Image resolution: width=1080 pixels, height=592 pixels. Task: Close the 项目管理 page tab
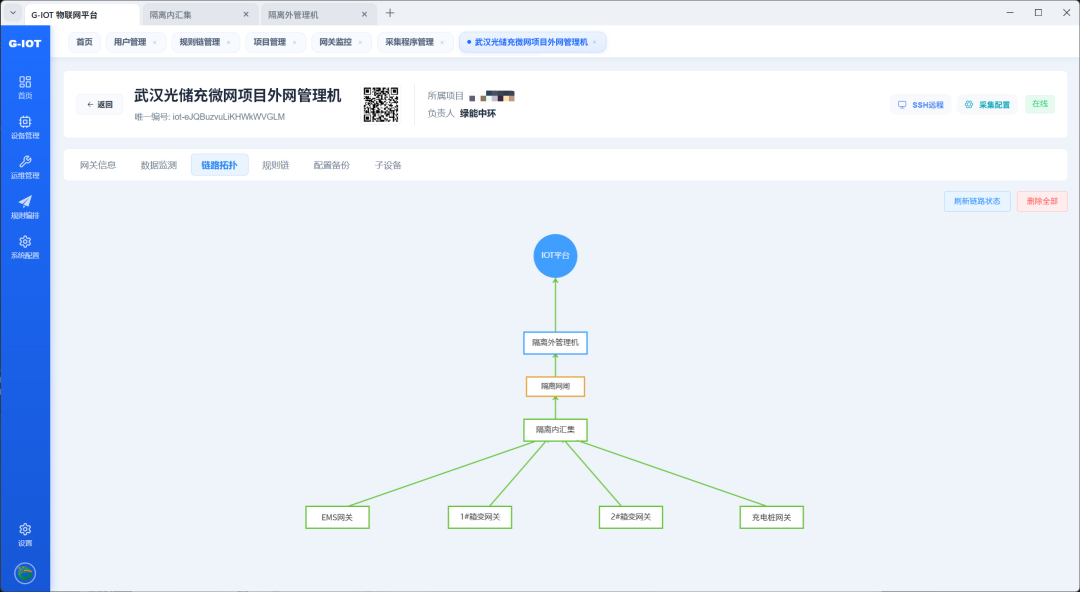294,43
